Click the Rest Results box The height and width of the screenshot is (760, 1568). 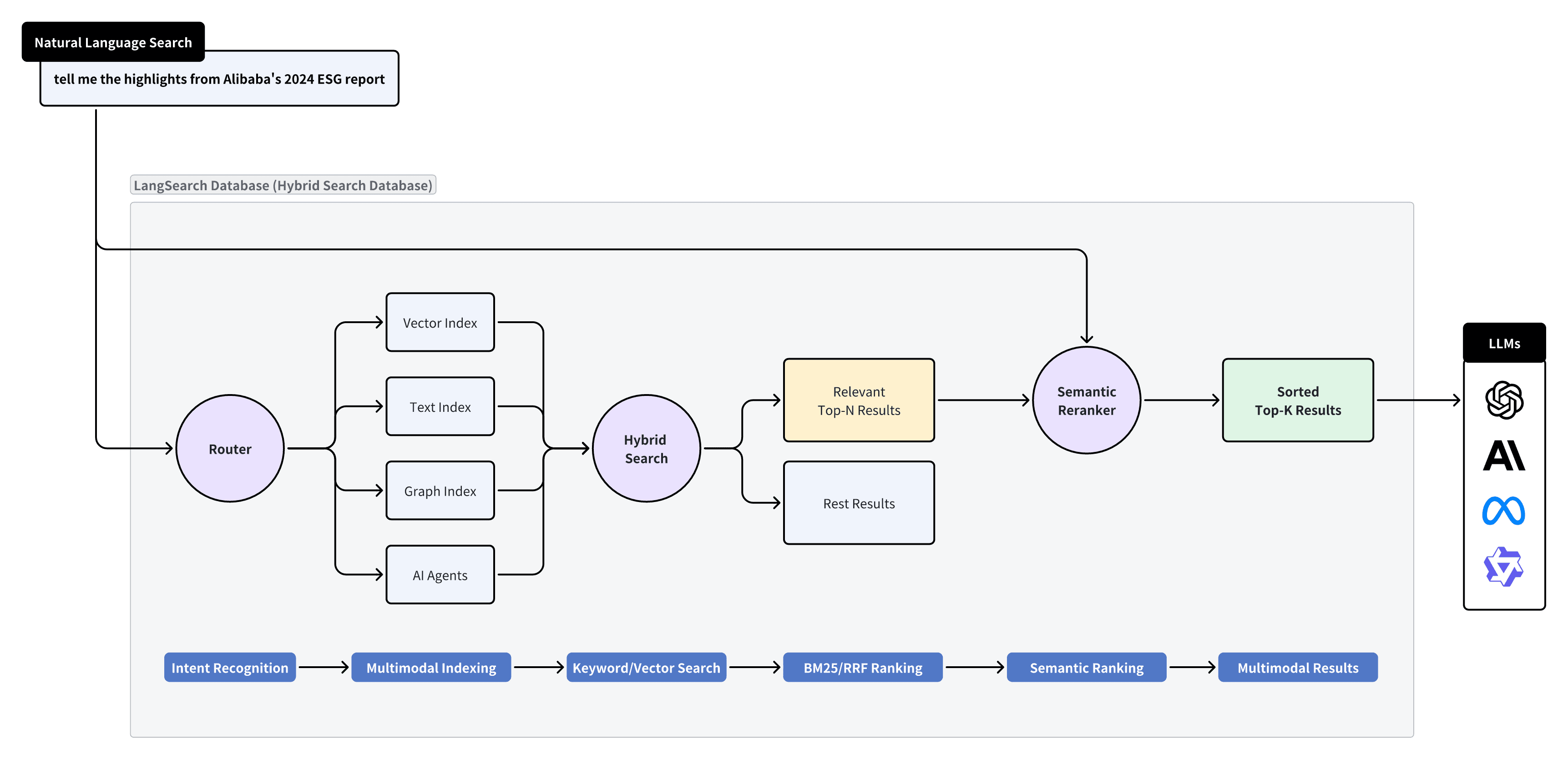pyautogui.click(x=858, y=503)
